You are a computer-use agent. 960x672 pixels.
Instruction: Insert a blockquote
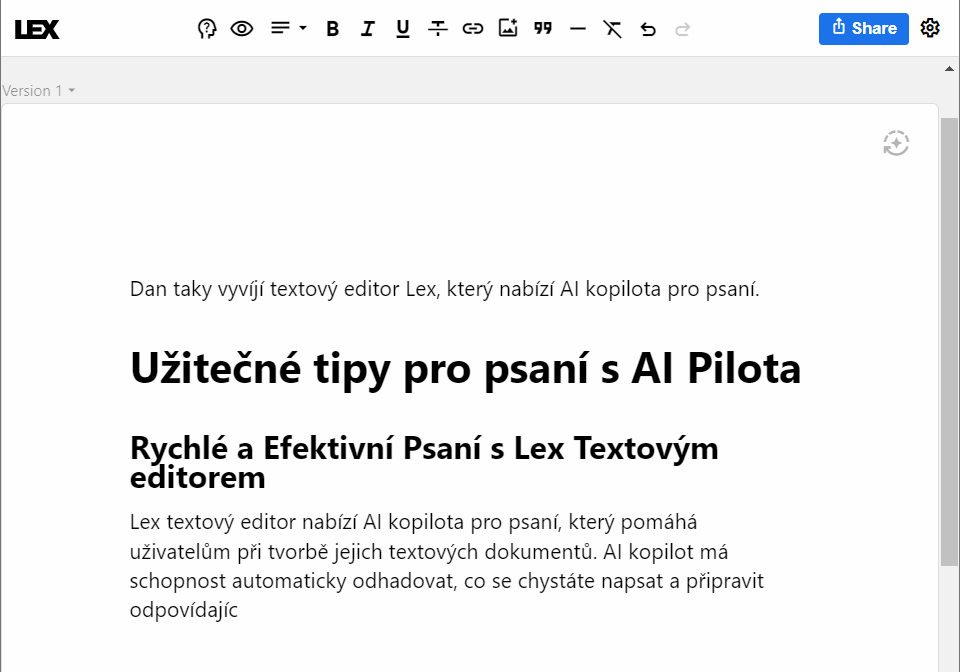(543, 28)
